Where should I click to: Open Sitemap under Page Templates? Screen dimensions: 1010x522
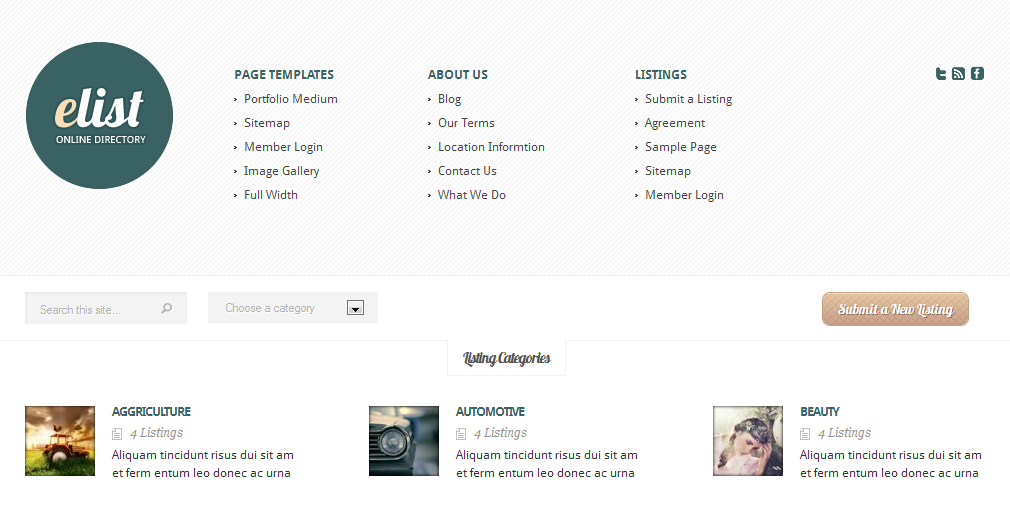[x=267, y=123]
